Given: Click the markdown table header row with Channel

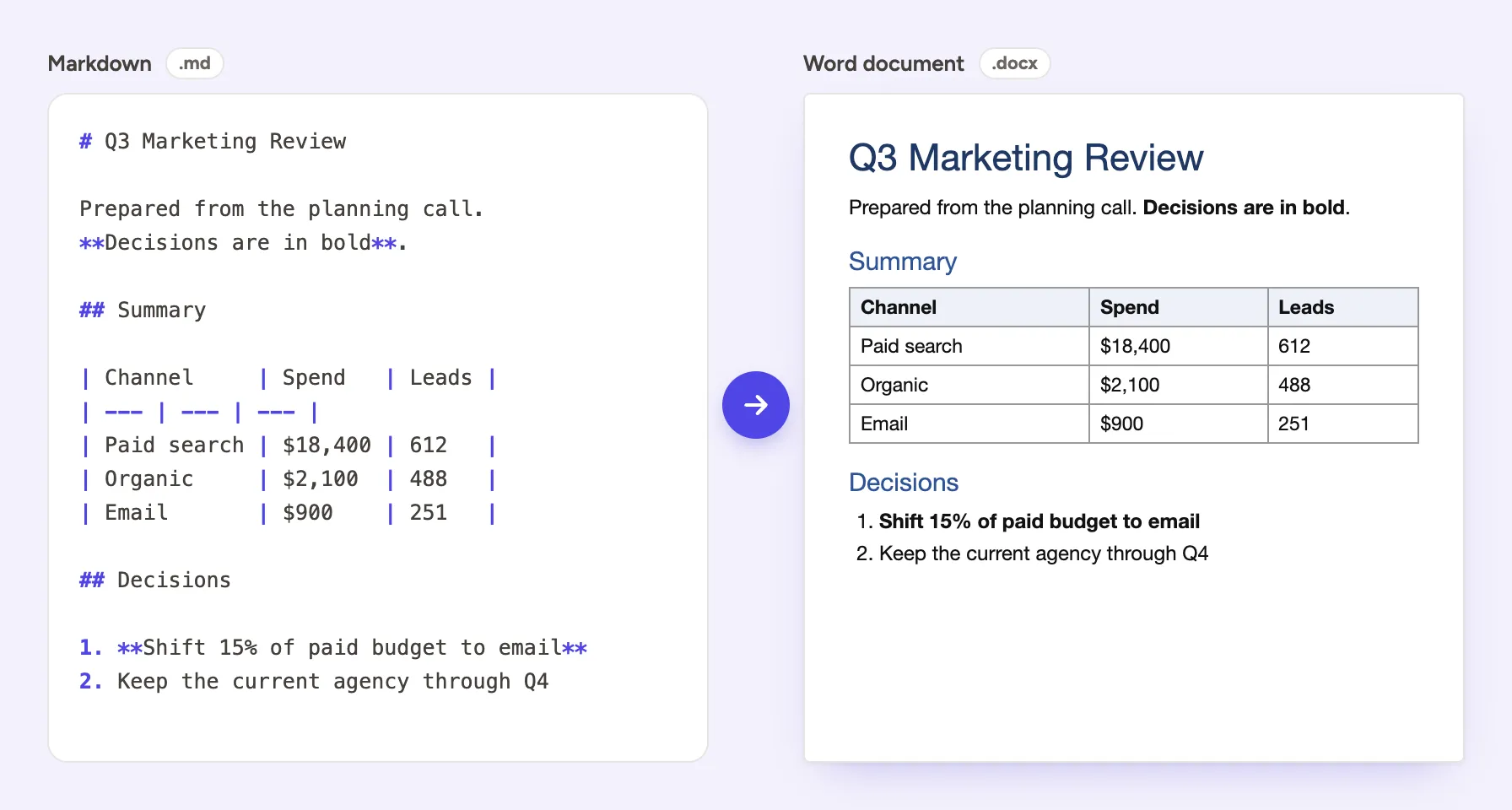Looking at the screenshot, I should pyautogui.click(x=288, y=377).
